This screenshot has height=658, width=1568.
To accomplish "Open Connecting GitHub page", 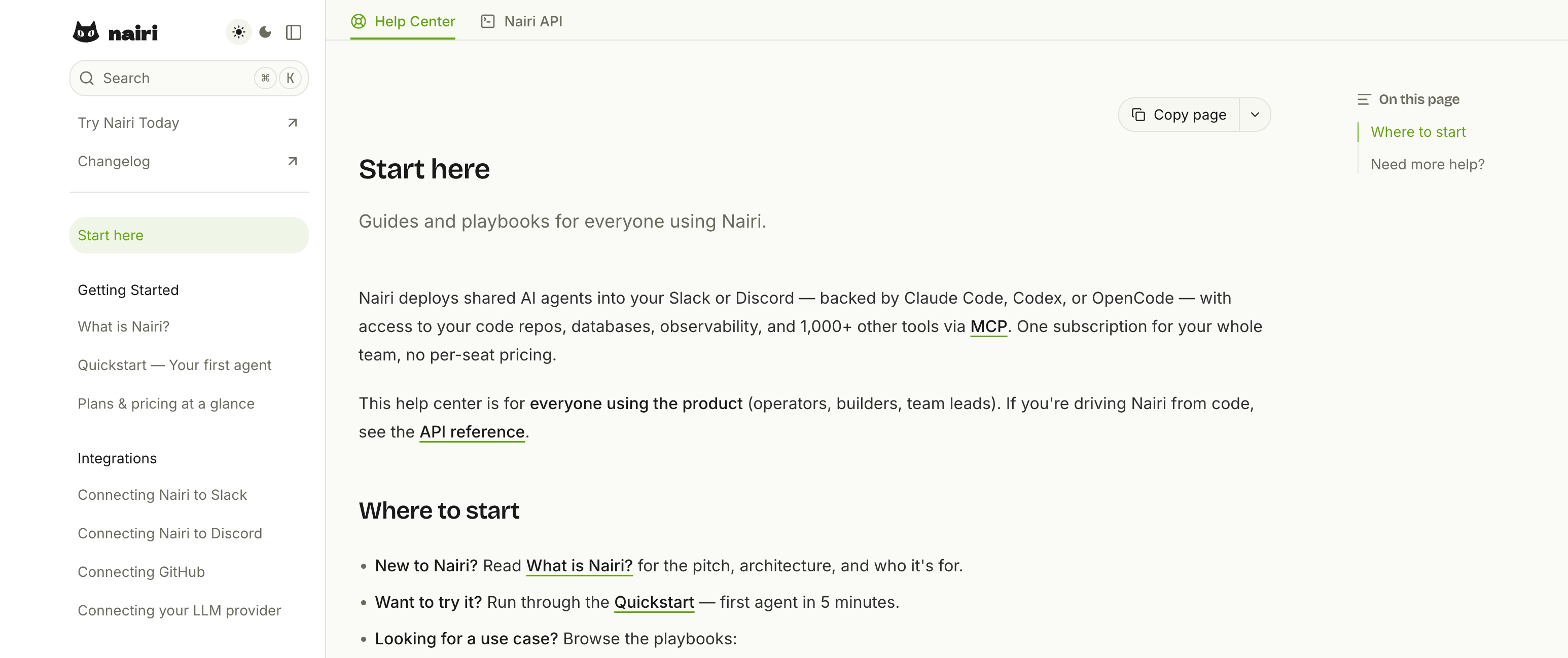I will pos(141,572).
